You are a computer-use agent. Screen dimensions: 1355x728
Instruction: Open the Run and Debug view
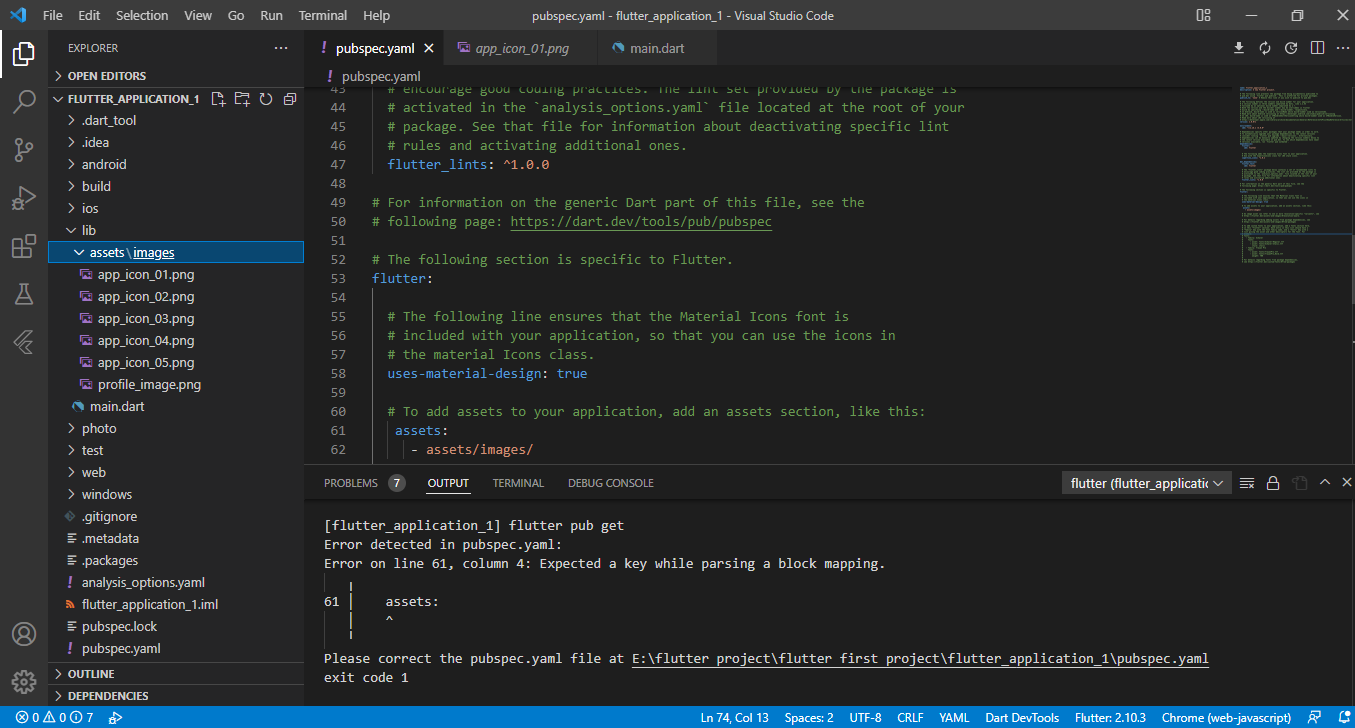(24, 198)
